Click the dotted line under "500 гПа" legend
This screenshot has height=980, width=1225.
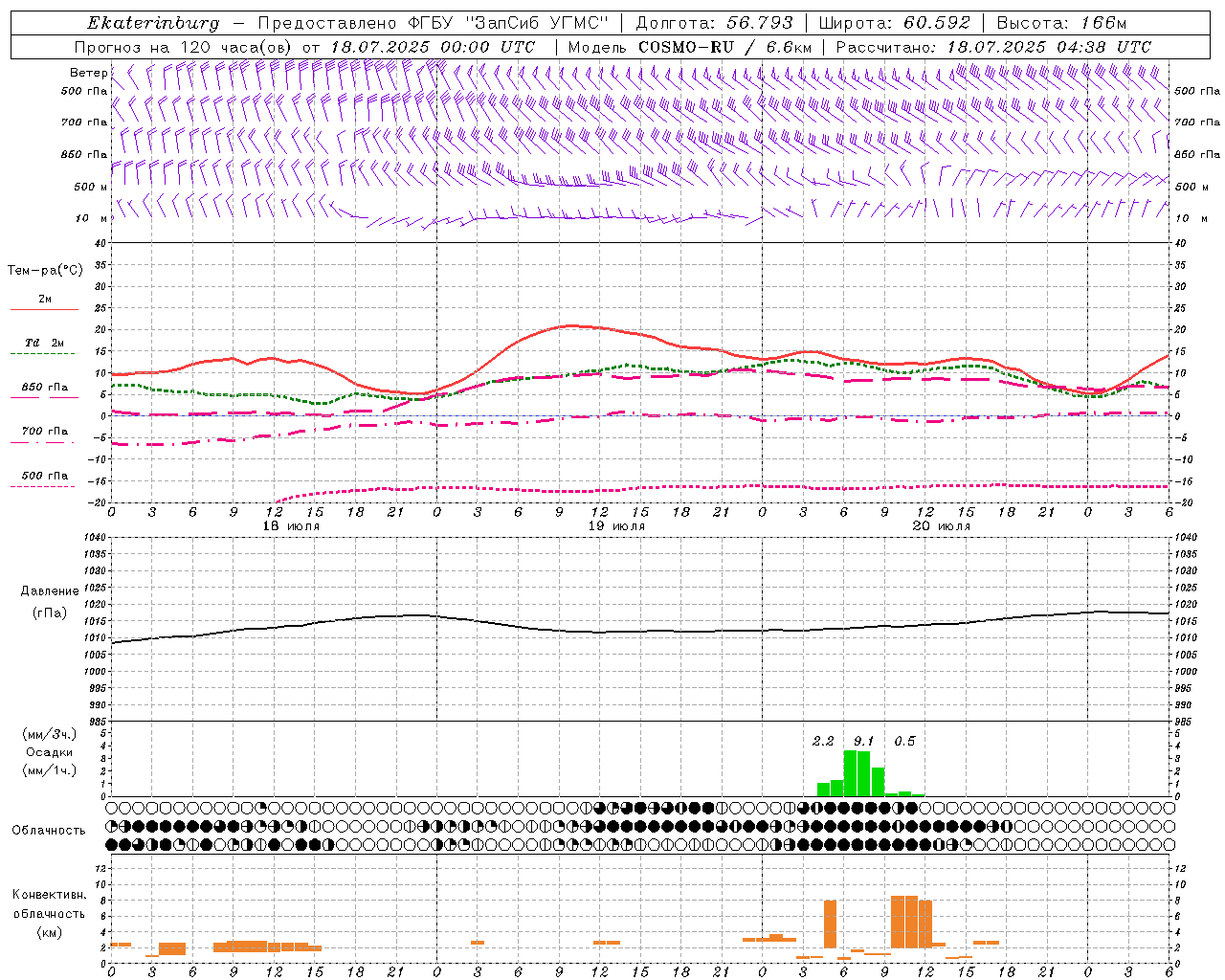pyautogui.click(x=43, y=486)
